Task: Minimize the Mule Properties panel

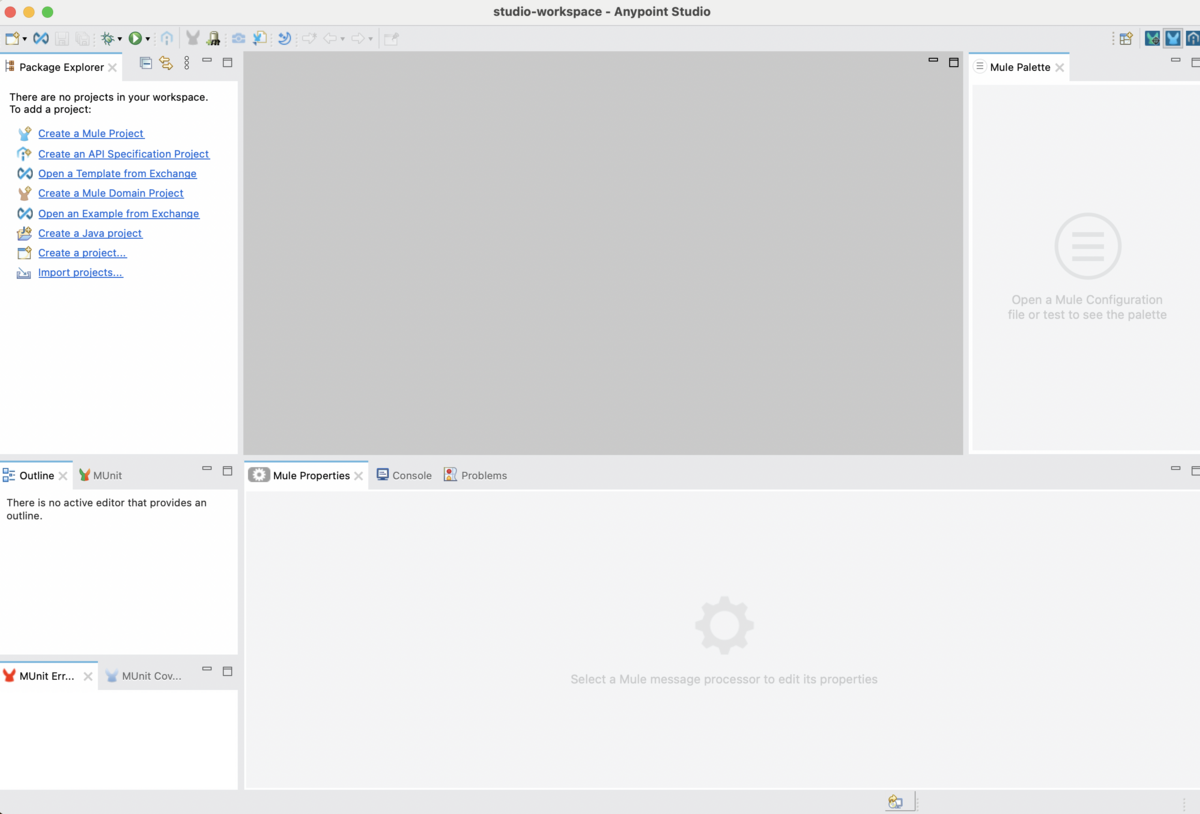Action: tap(1176, 469)
